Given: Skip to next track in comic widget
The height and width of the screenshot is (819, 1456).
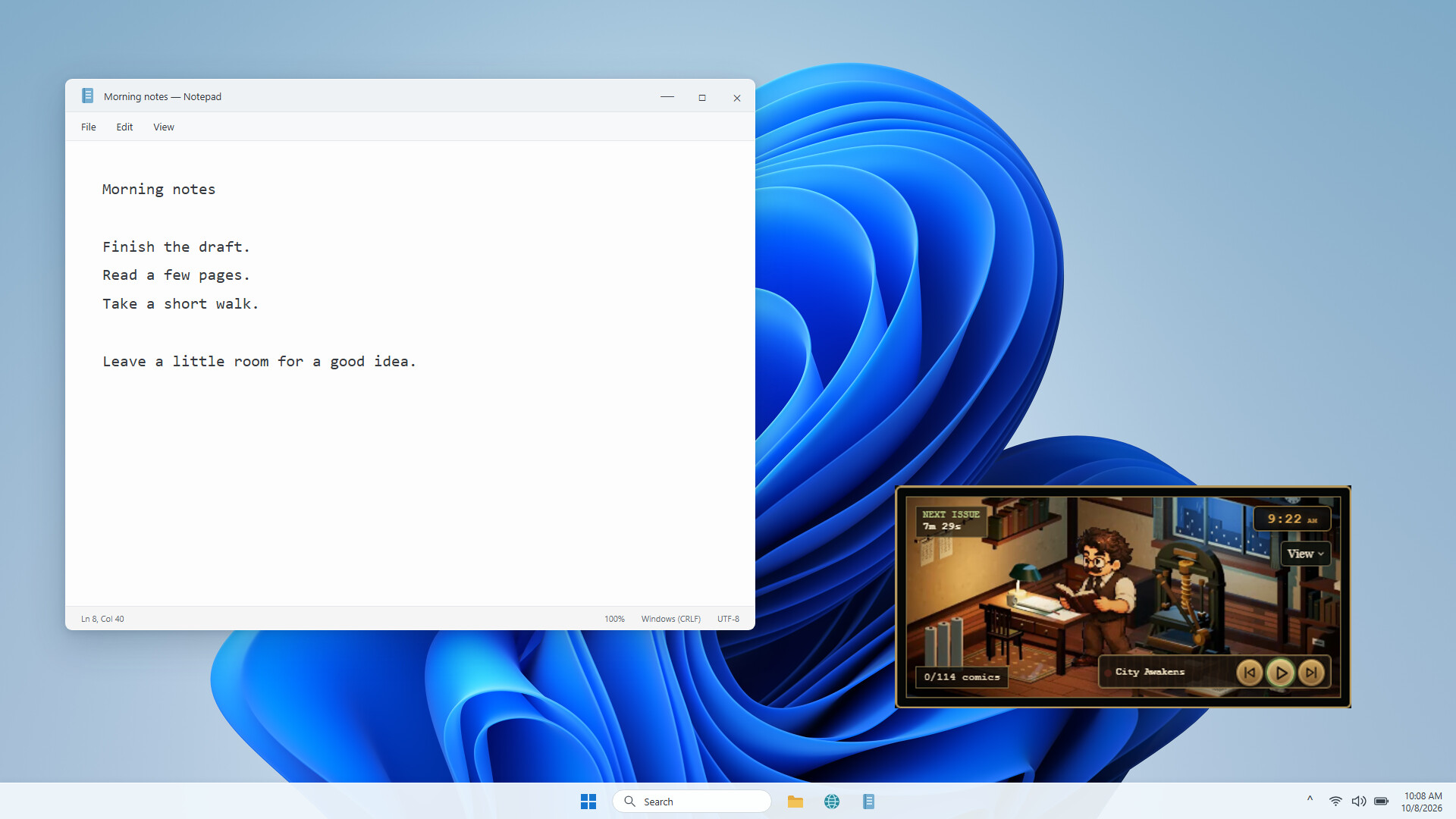Looking at the screenshot, I should (1311, 673).
